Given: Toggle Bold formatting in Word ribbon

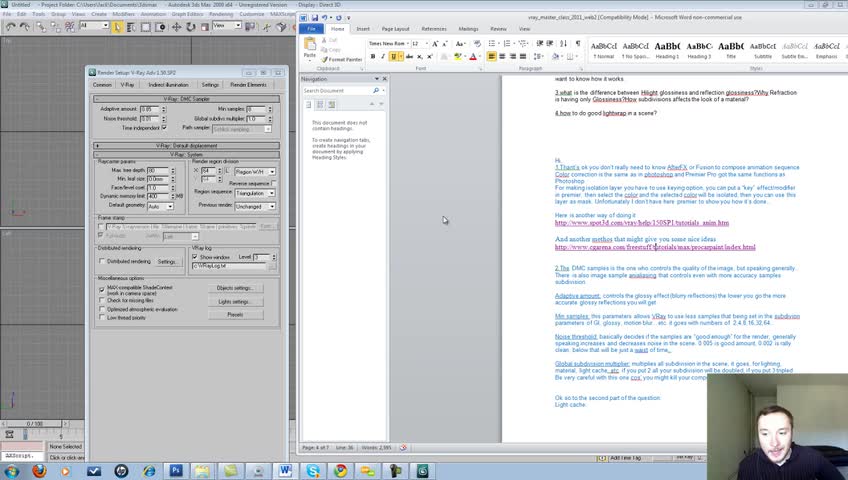Looking at the screenshot, I should point(373,57).
